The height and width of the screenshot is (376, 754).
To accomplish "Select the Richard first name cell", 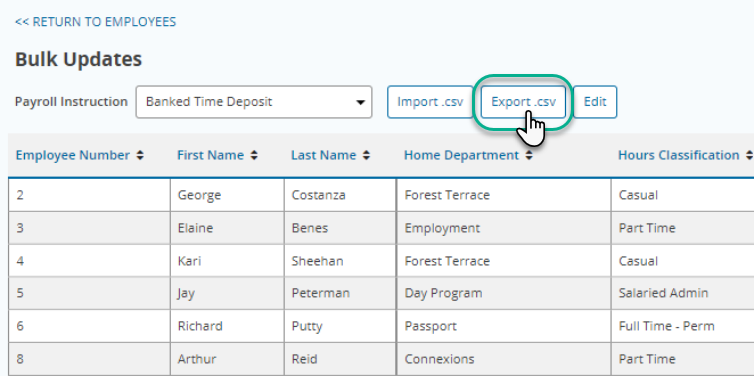I will [227, 326].
